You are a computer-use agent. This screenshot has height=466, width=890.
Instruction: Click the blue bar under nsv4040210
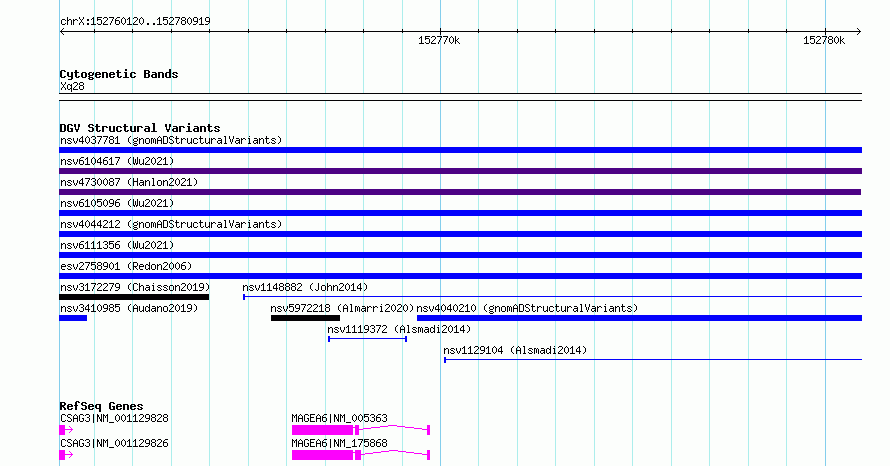[x=639, y=318]
